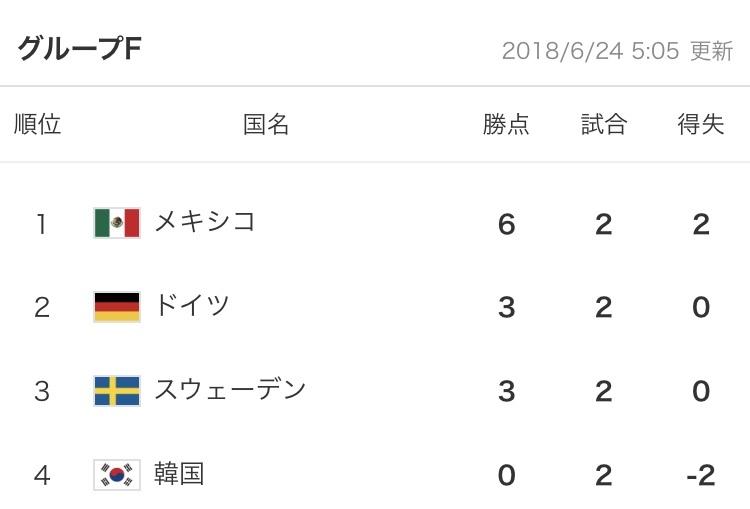The height and width of the screenshot is (509, 750).
Task: Open the スウェーデン team name
Action: tap(230, 390)
